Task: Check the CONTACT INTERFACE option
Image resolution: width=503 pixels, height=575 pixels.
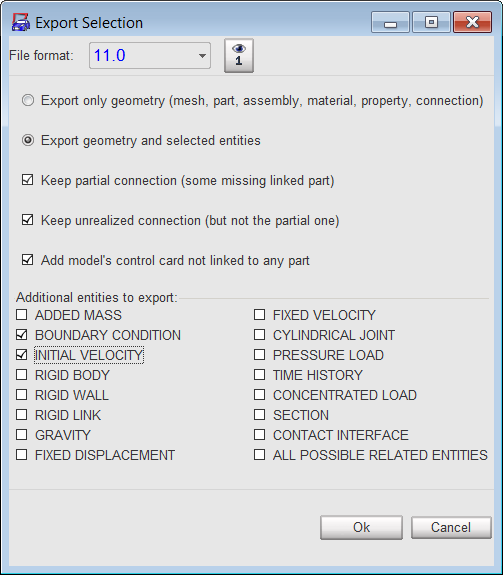Action: pyautogui.click(x=260, y=435)
